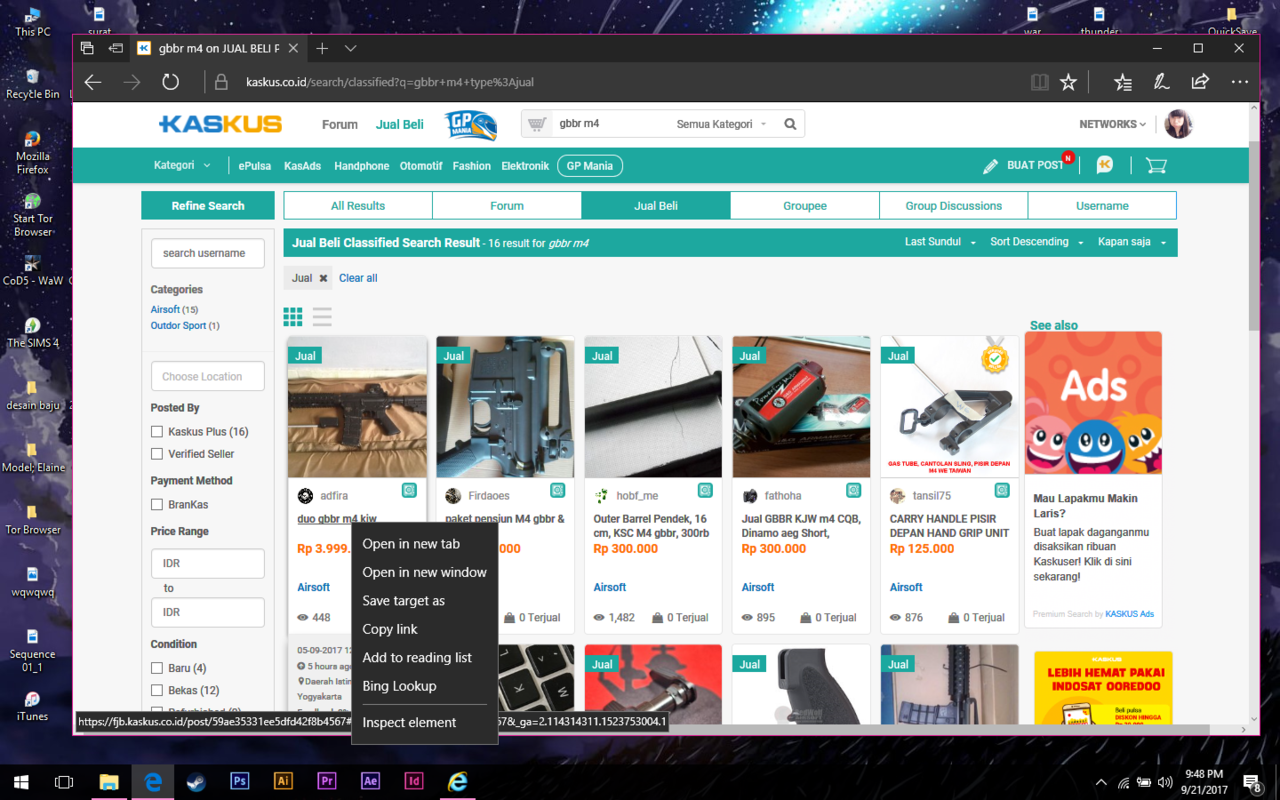Open fathoha GBBR KJW listing thumbnail
Screen dimensions: 1280x800
(x=801, y=407)
